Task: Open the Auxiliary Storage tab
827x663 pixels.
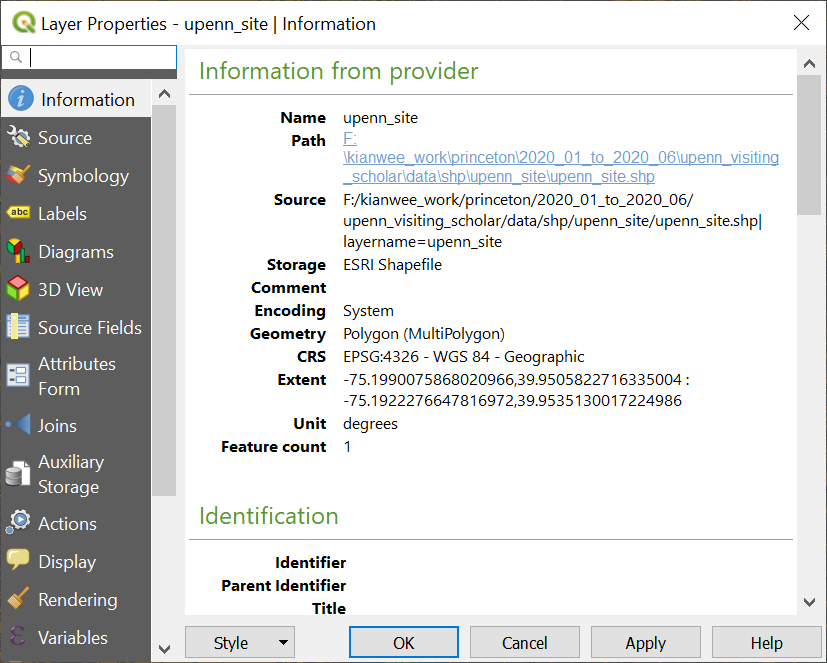Action: [x=68, y=474]
